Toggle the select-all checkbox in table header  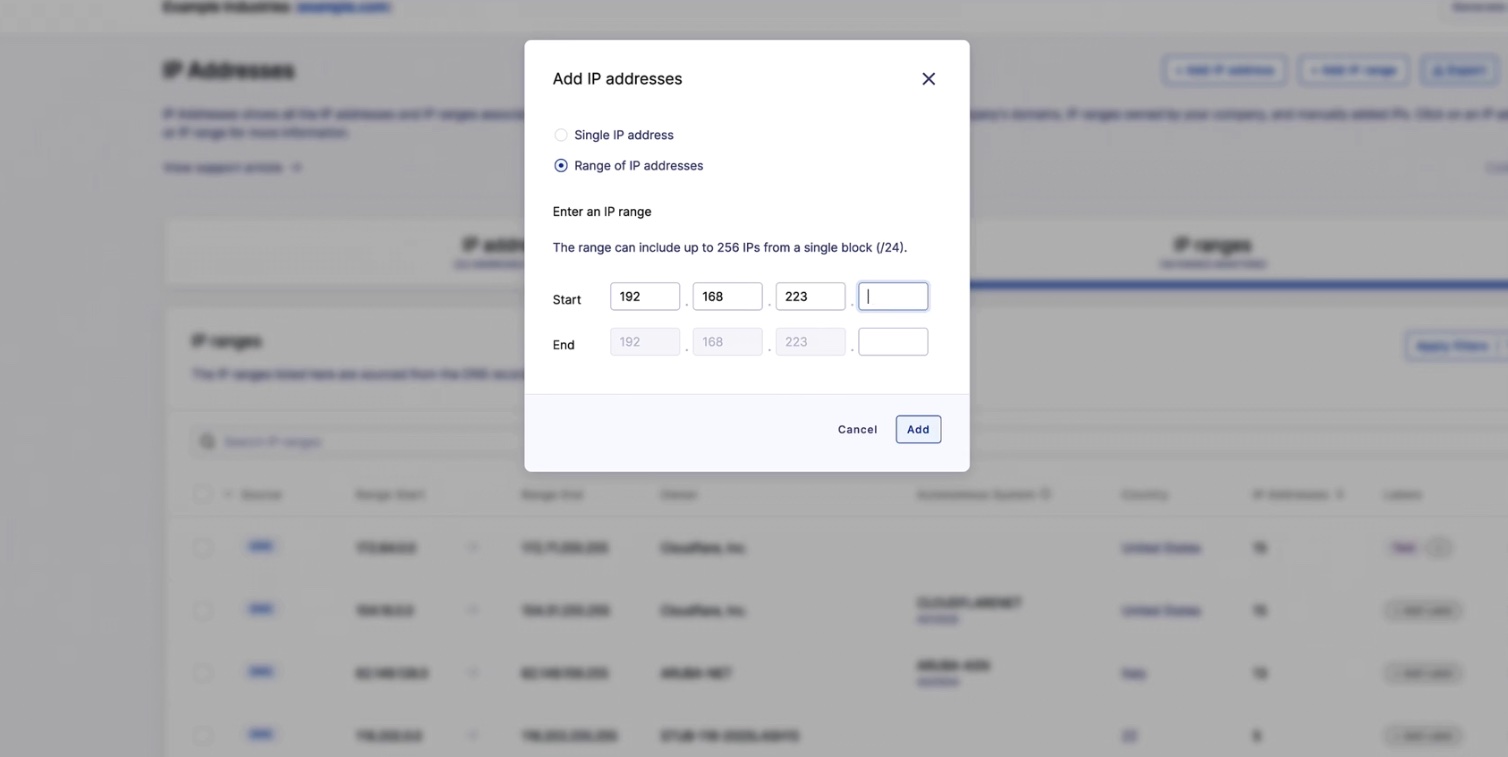[x=203, y=494]
